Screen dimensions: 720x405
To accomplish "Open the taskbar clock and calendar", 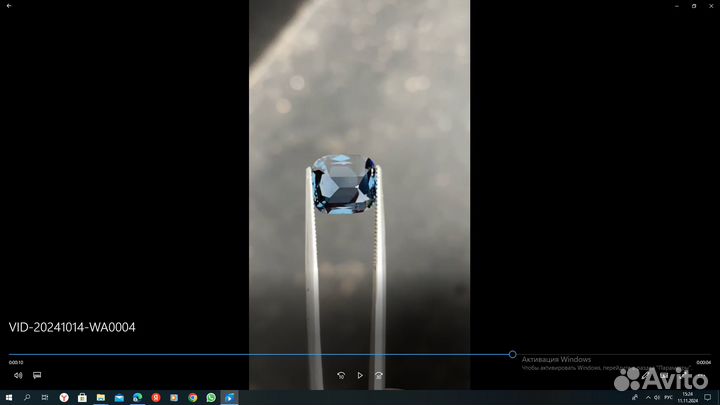I will coord(687,398).
